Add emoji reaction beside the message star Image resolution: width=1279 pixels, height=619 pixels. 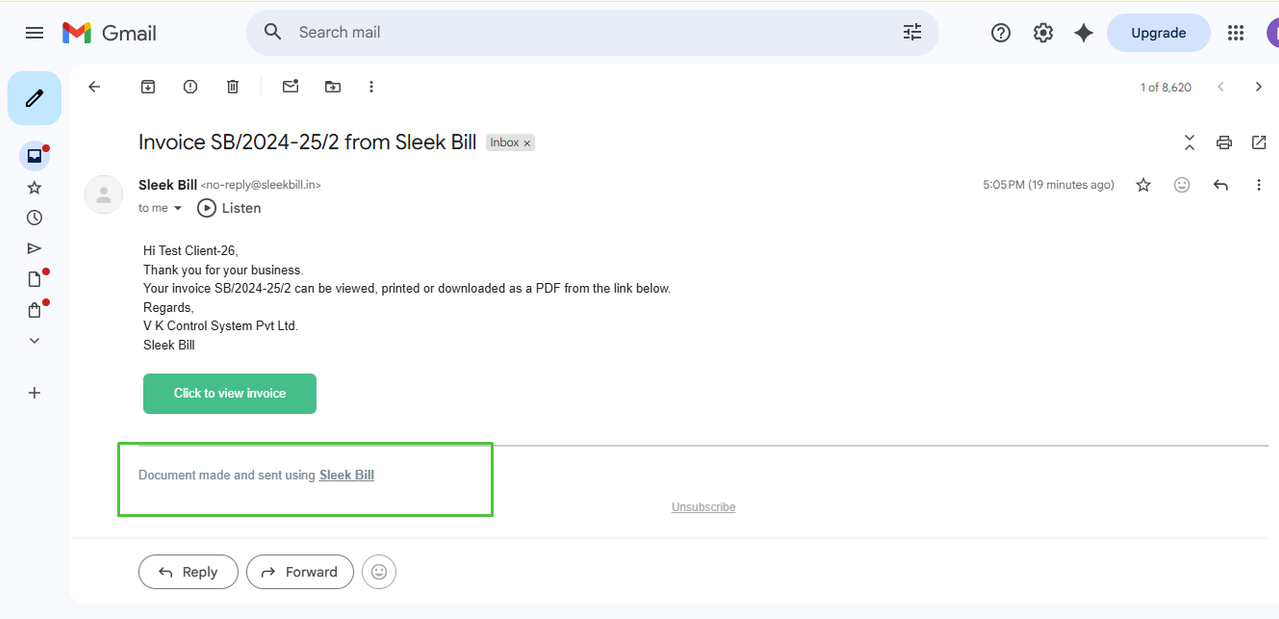coord(1182,185)
